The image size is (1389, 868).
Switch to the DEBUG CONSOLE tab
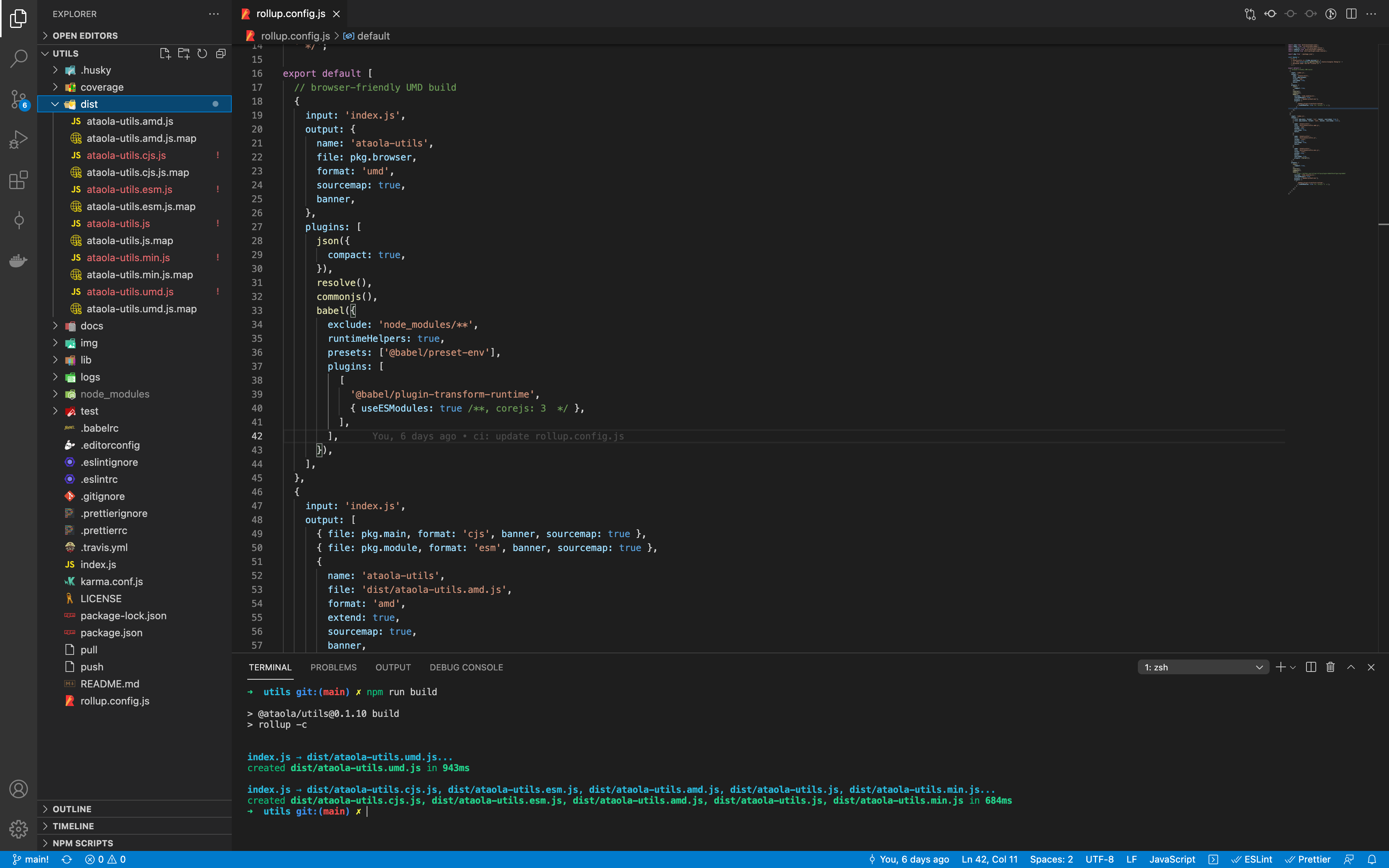tap(466, 667)
